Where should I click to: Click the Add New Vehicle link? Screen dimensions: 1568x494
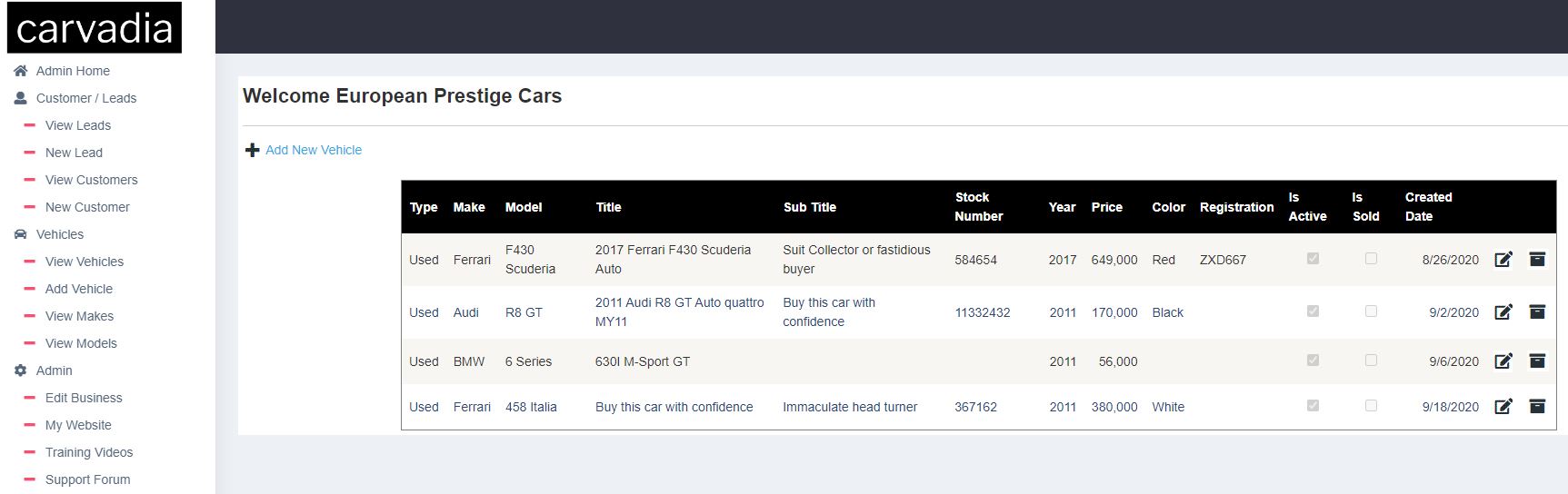pyautogui.click(x=314, y=150)
